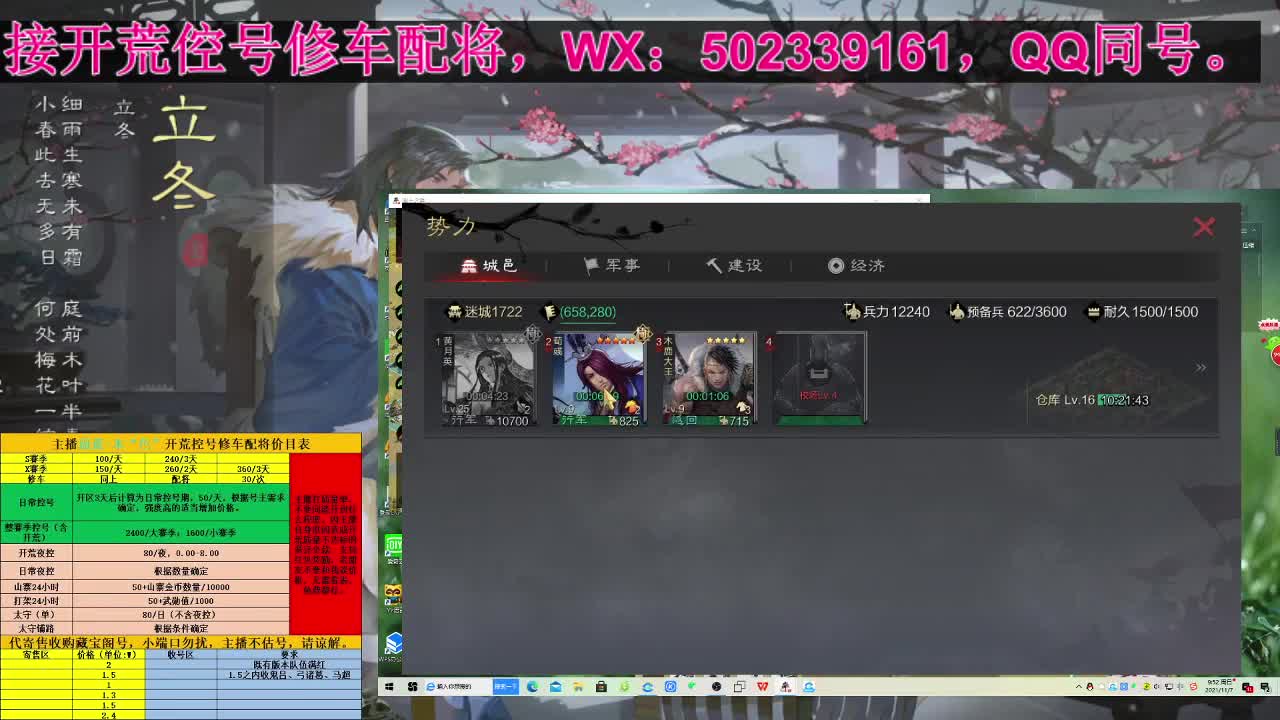Click the double-arrow expander right of hero cards
Image resolution: width=1280 pixels, height=720 pixels.
[x=1200, y=365]
